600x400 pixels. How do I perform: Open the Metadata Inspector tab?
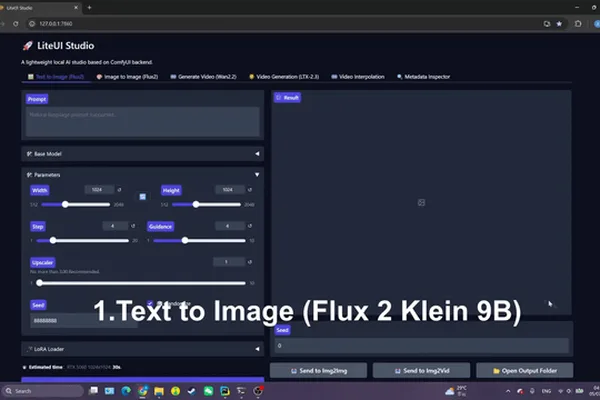[x=424, y=77]
